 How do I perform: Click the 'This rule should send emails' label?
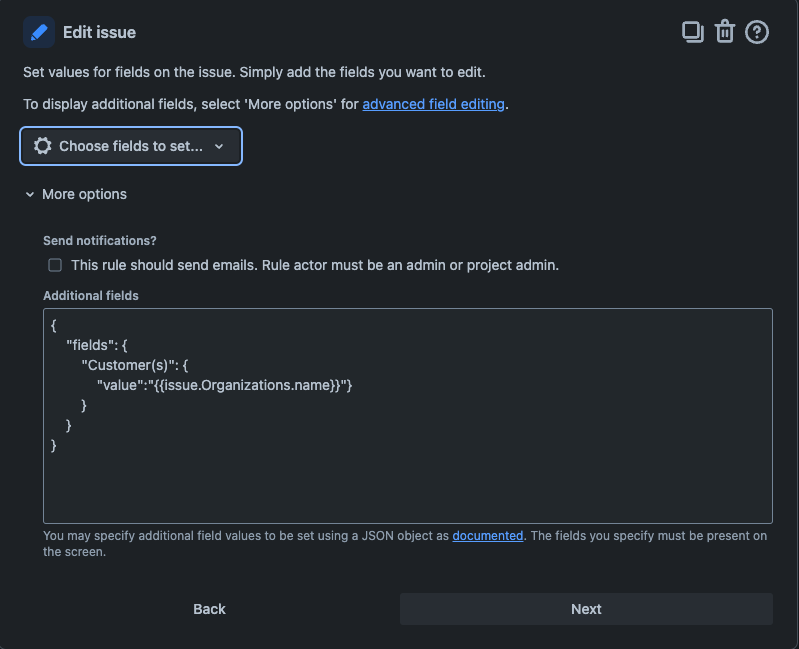[x=315, y=265]
